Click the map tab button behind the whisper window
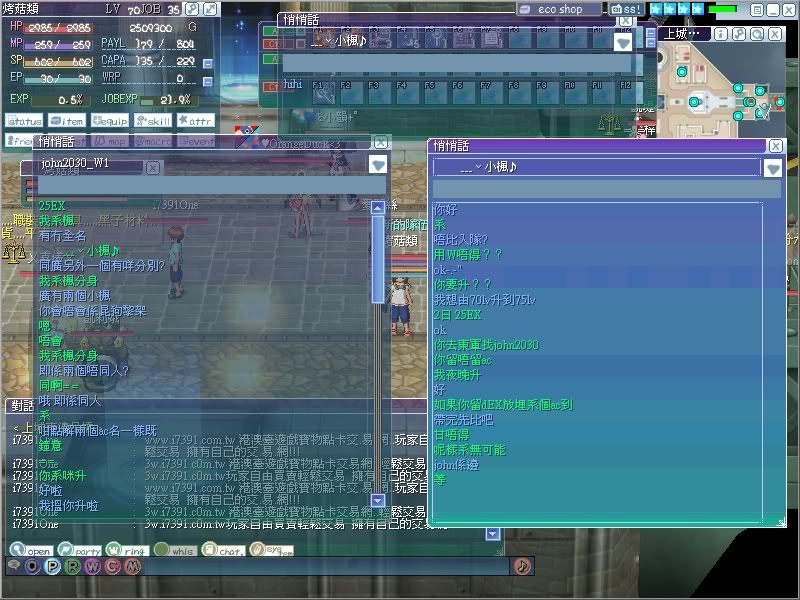Image resolution: width=800 pixels, height=600 pixels. 110,141
